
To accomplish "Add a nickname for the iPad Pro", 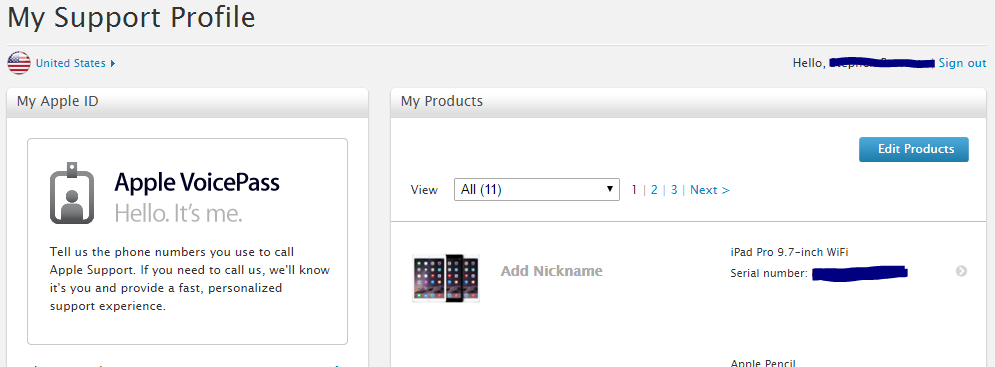I will coord(551,271).
